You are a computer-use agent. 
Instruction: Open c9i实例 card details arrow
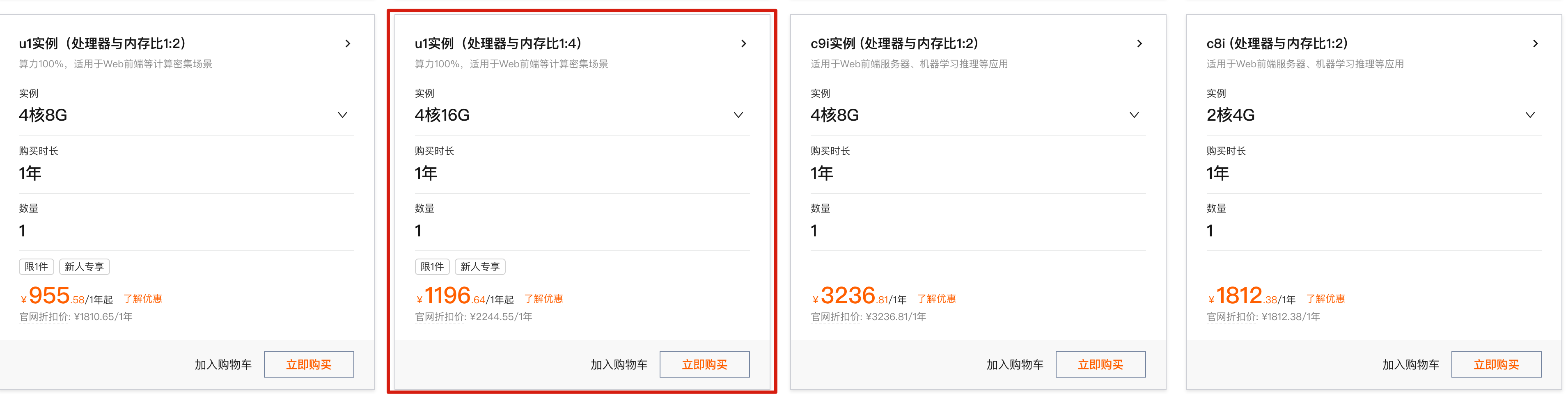pos(1139,44)
